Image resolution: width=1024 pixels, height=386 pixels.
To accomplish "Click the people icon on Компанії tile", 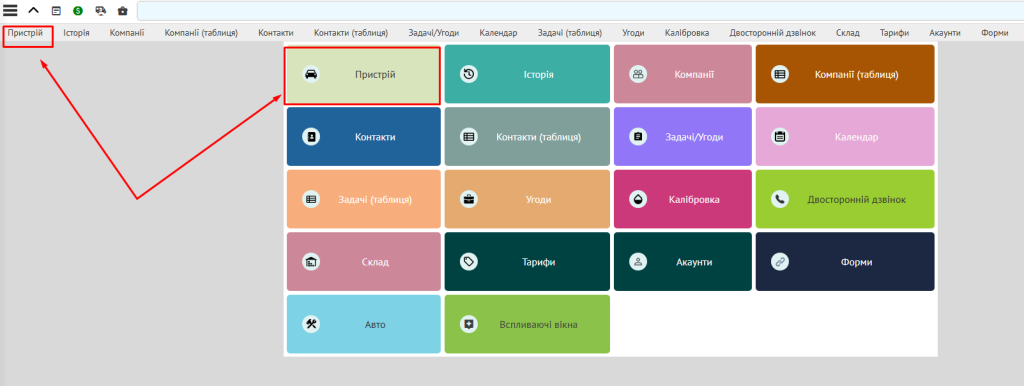I will pyautogui.click(x=638, y=74).
